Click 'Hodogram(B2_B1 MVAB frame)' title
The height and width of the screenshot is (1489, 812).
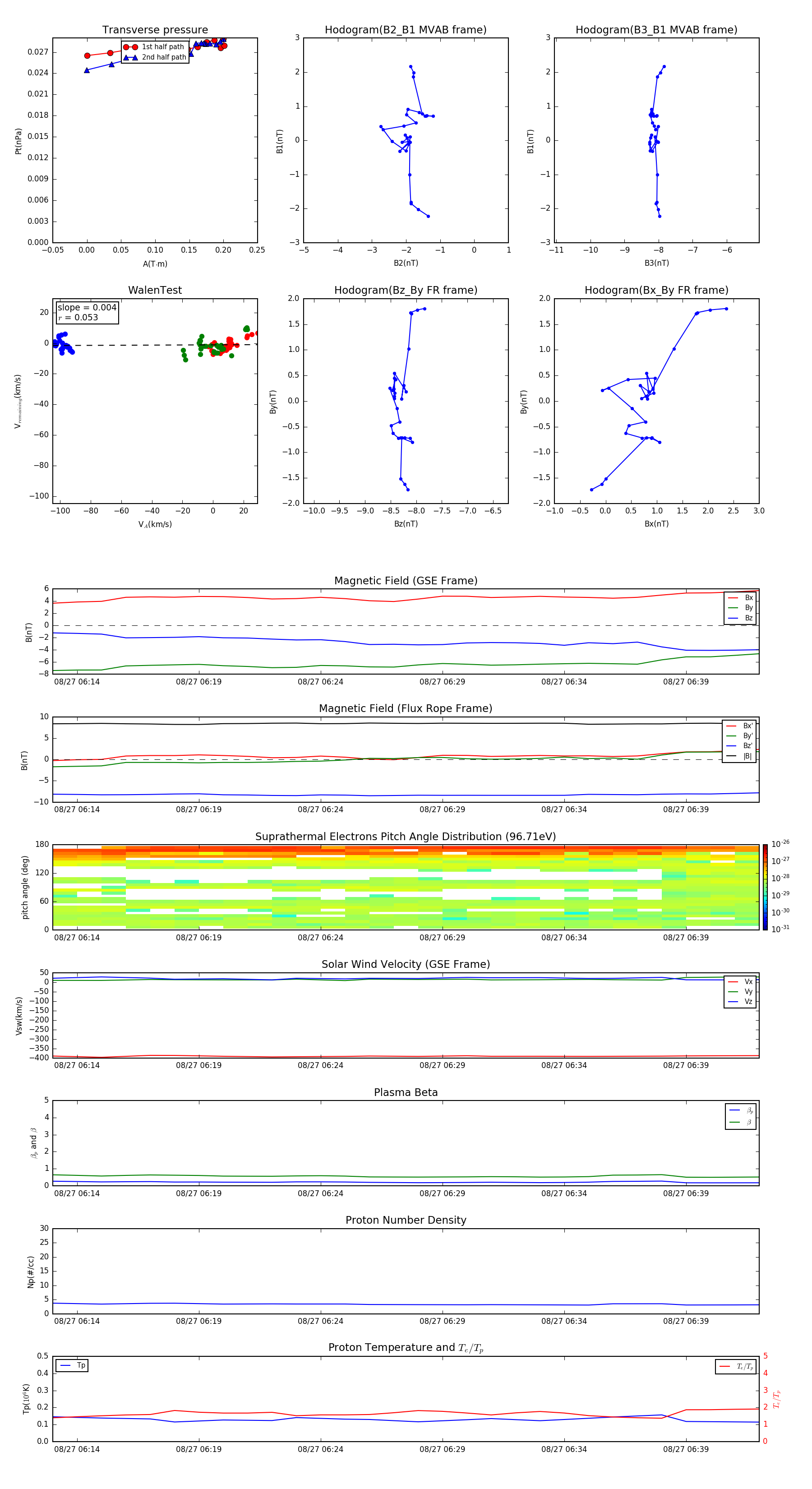pyautogui.click(x=406, y=30)
